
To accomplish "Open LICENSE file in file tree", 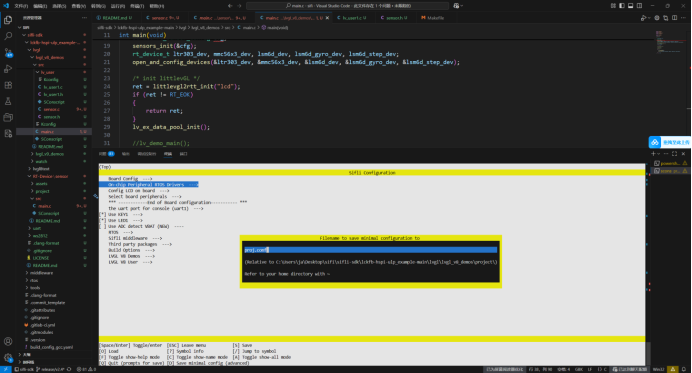I will [x=41, y=258].
